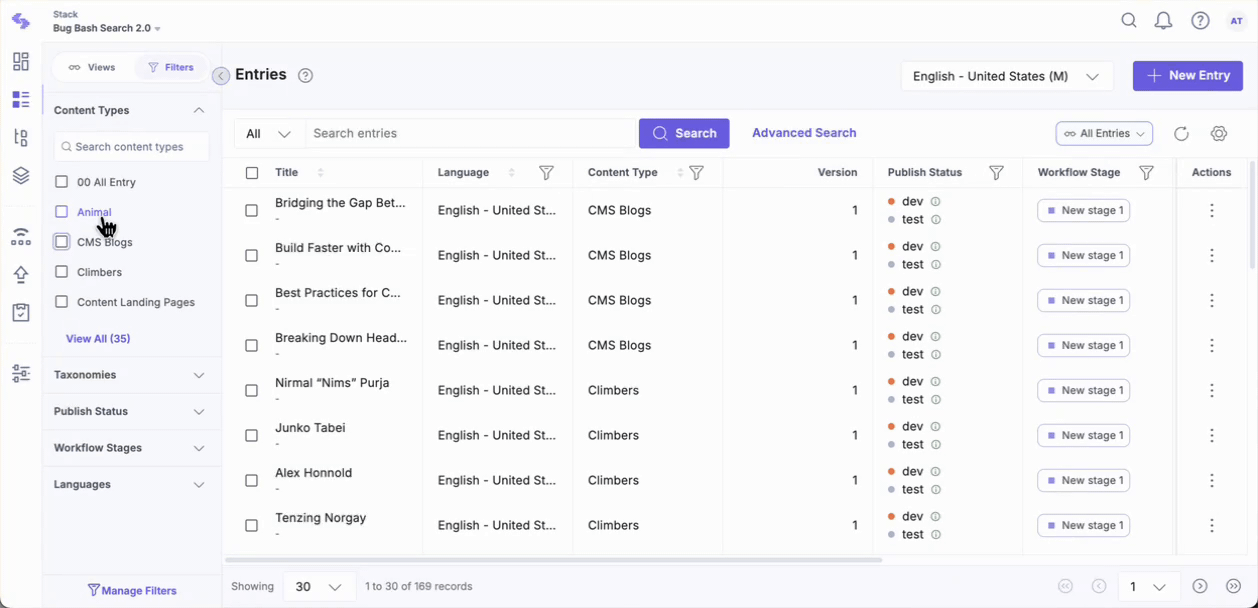
Task: Open the Manage Filters link
Action: pyautogui.click(x=132, y=591)
